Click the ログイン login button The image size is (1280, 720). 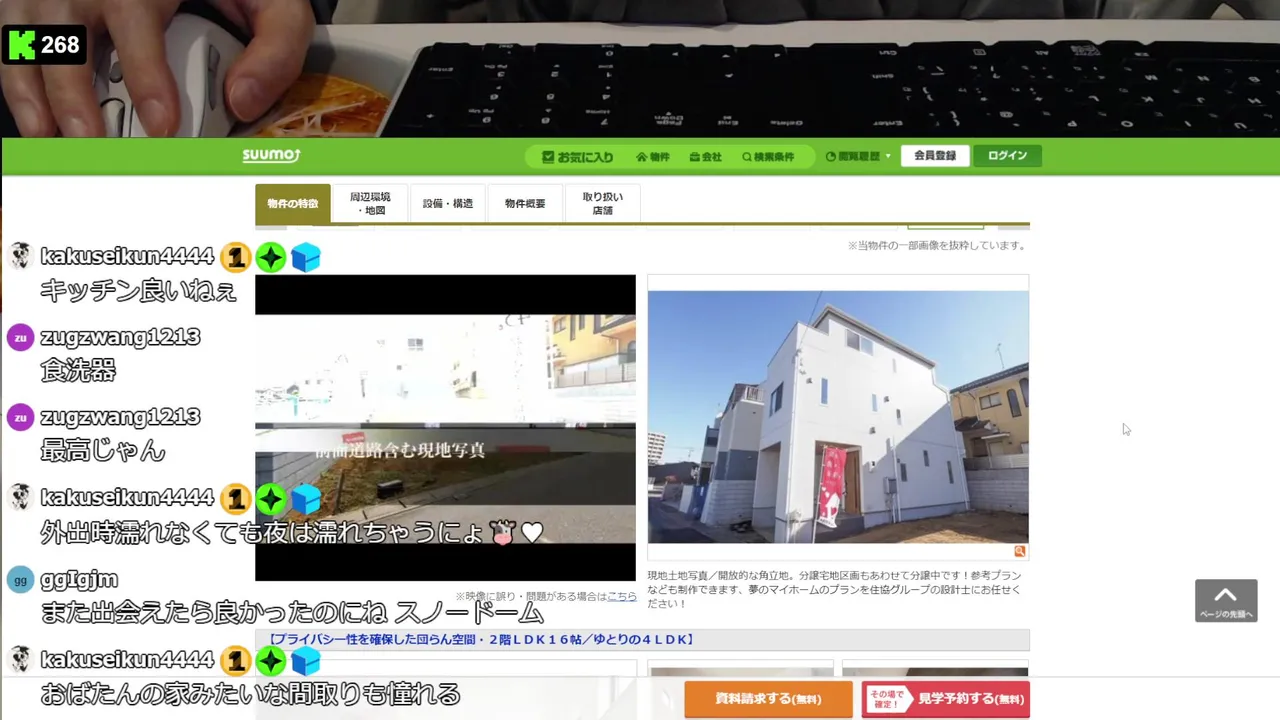click(1007, 156)
